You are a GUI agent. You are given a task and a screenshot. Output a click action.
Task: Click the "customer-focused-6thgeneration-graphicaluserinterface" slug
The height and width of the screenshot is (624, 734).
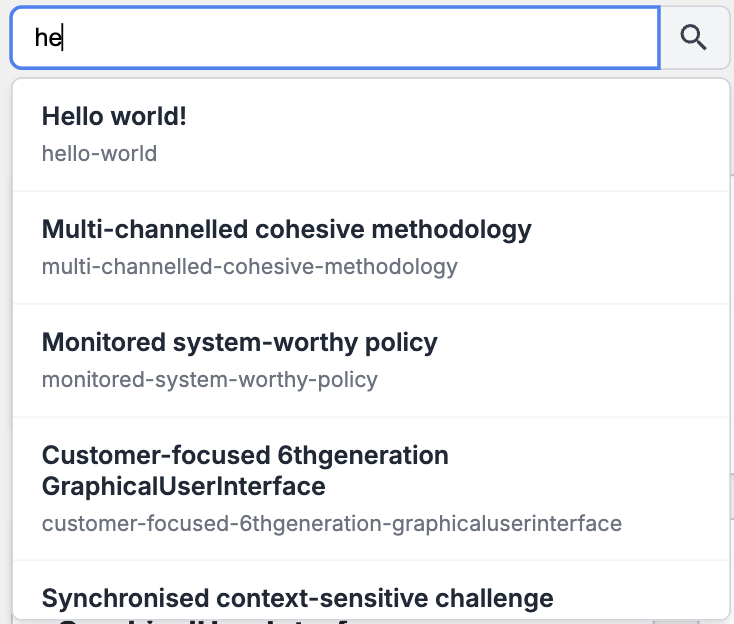tap(331, 523)
